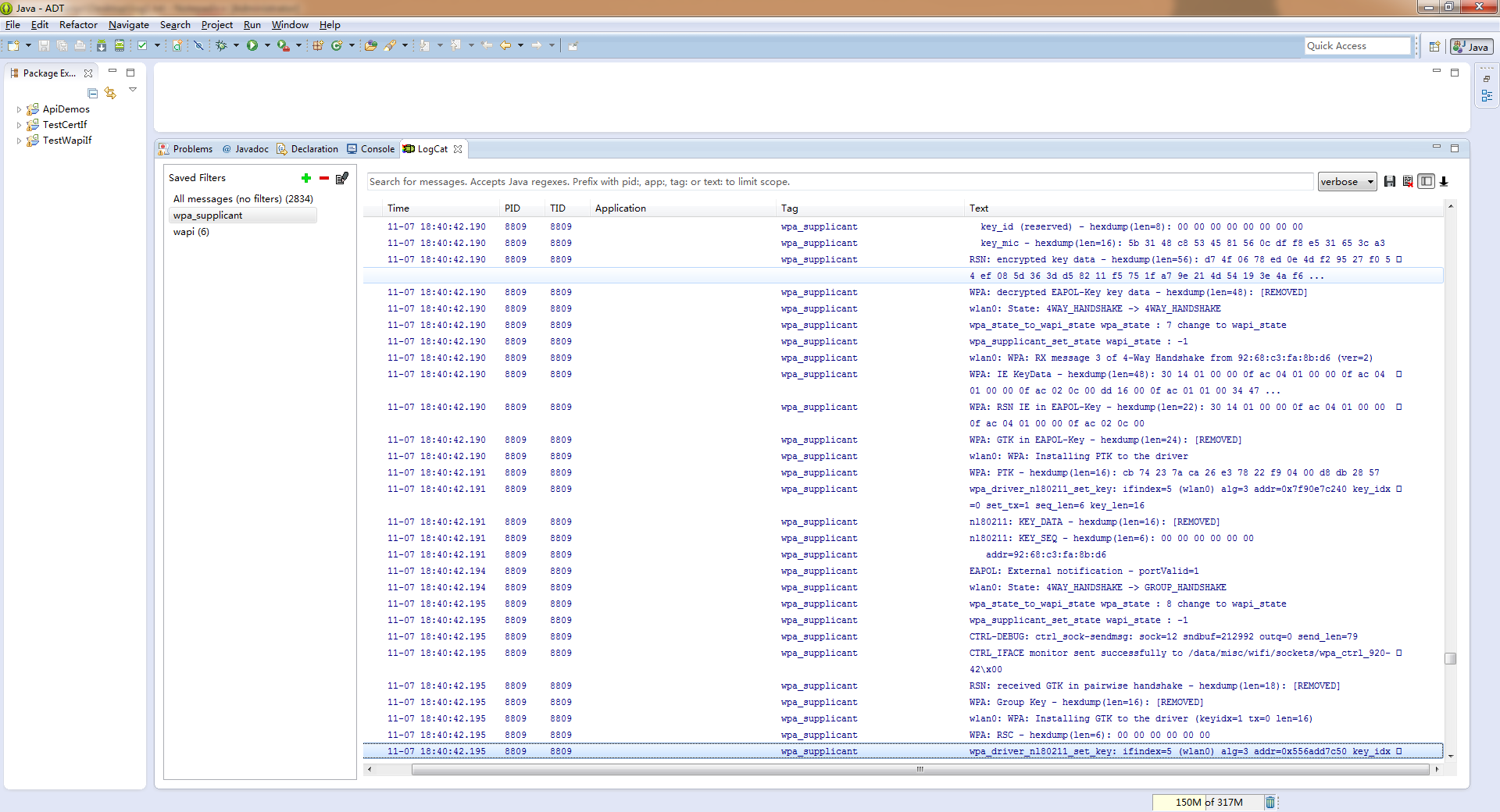Click the Next Annotation icon
The image size is (1500, 812).
tap(425, 46)
